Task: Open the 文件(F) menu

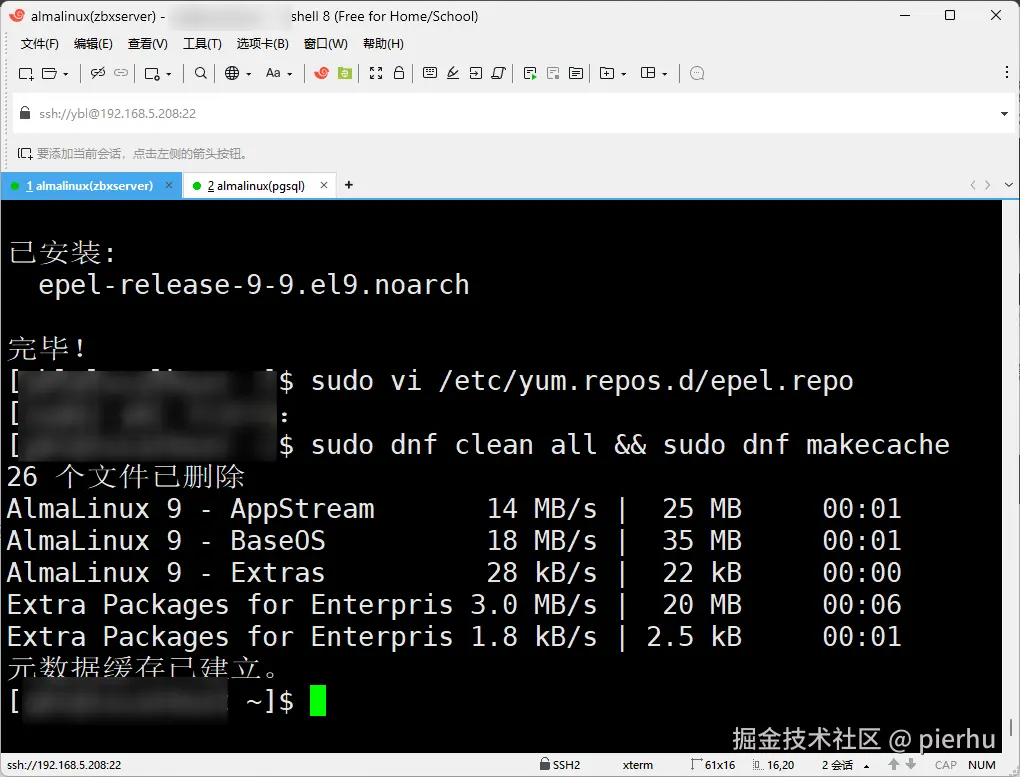Action: [40, 44]
